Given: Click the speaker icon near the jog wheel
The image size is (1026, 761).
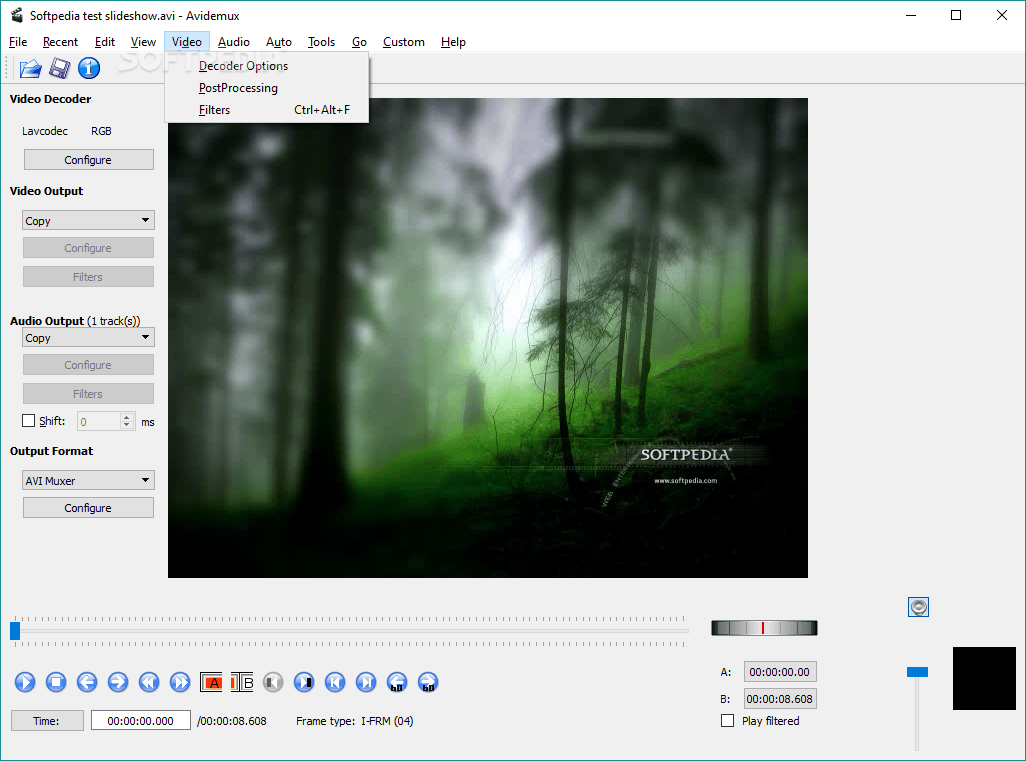Looking at the screenshot, I should (918, 606).
